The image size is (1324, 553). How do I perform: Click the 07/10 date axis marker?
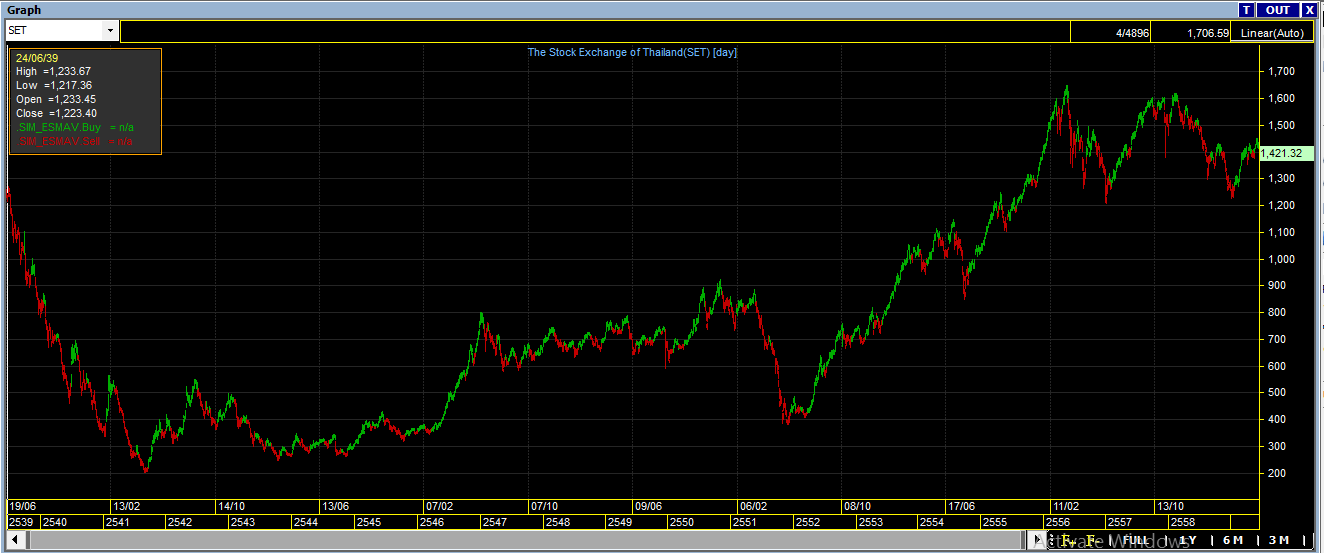click(x=544, y=506)
